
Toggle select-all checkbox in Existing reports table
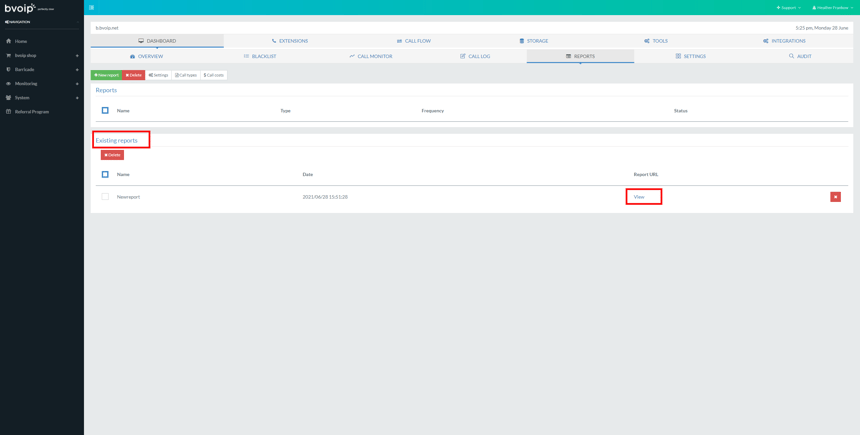click(105, 175)
